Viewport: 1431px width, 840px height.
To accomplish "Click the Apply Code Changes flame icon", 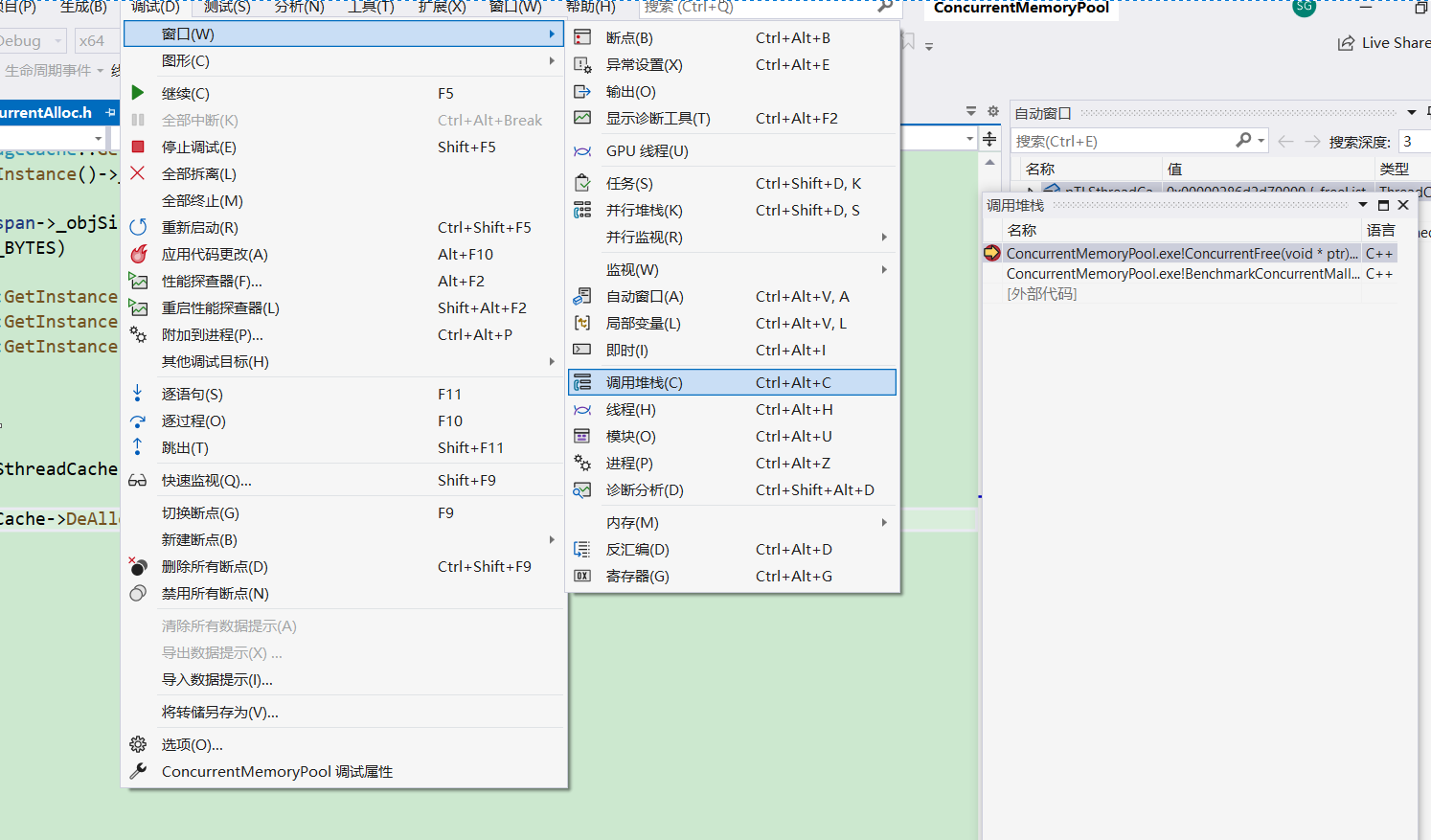I will tap(138, 254).
